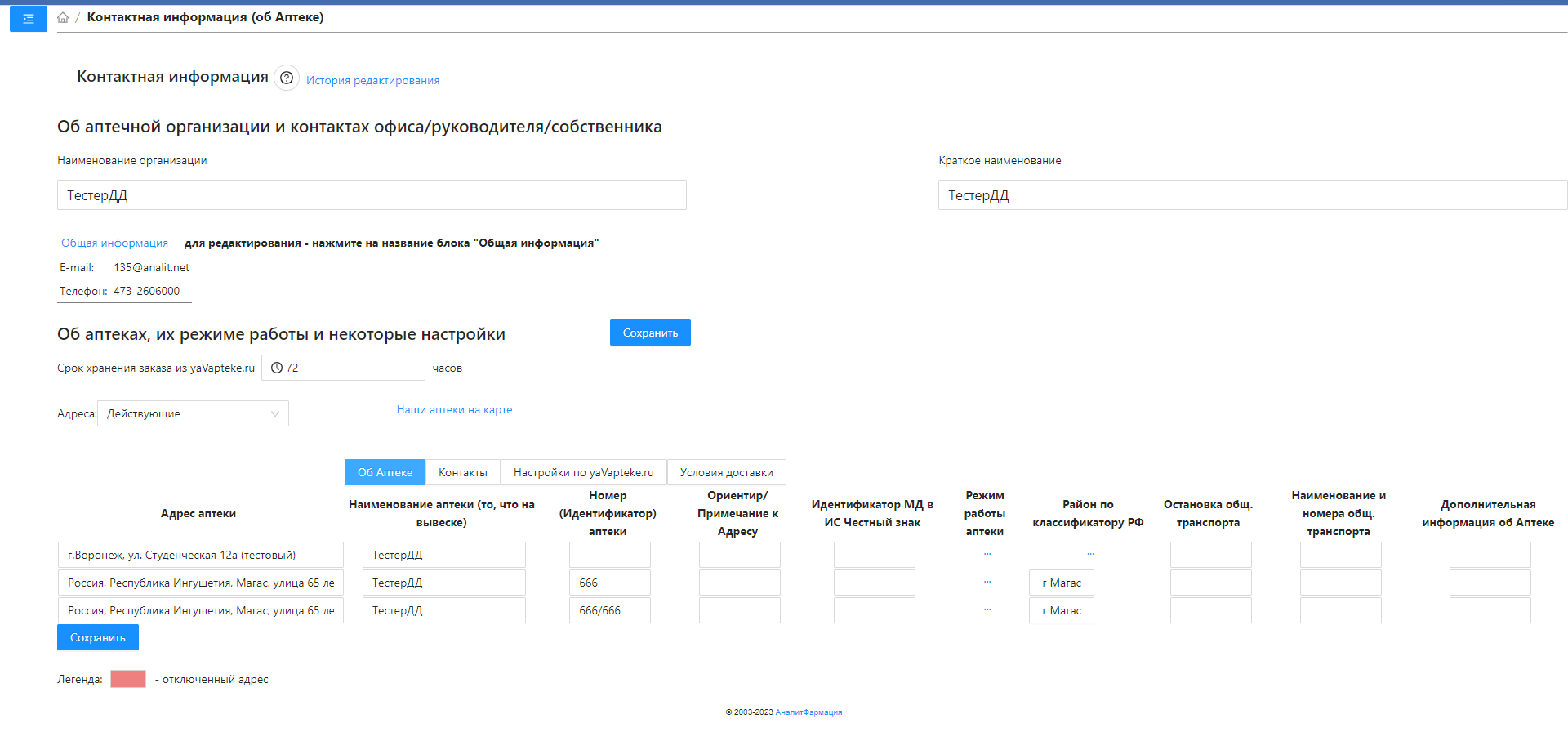This screenshot has width=1568, height=750.
Task: Open the help question-mark icon
Action: [x=287, y=78]
